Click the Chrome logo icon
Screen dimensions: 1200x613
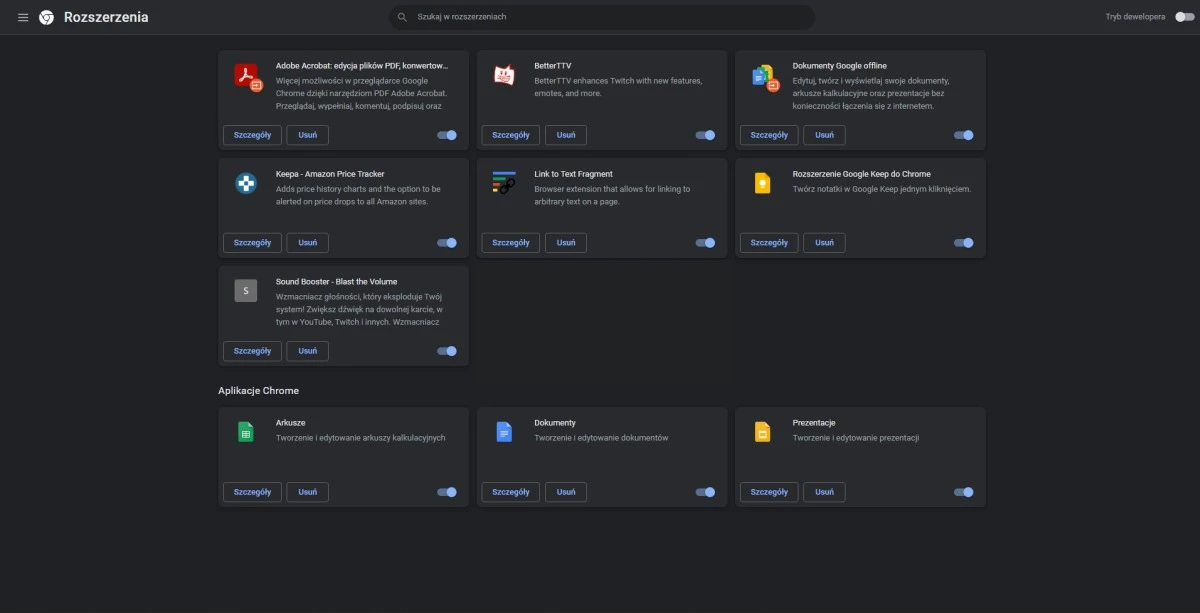click(x=46, y=17)
